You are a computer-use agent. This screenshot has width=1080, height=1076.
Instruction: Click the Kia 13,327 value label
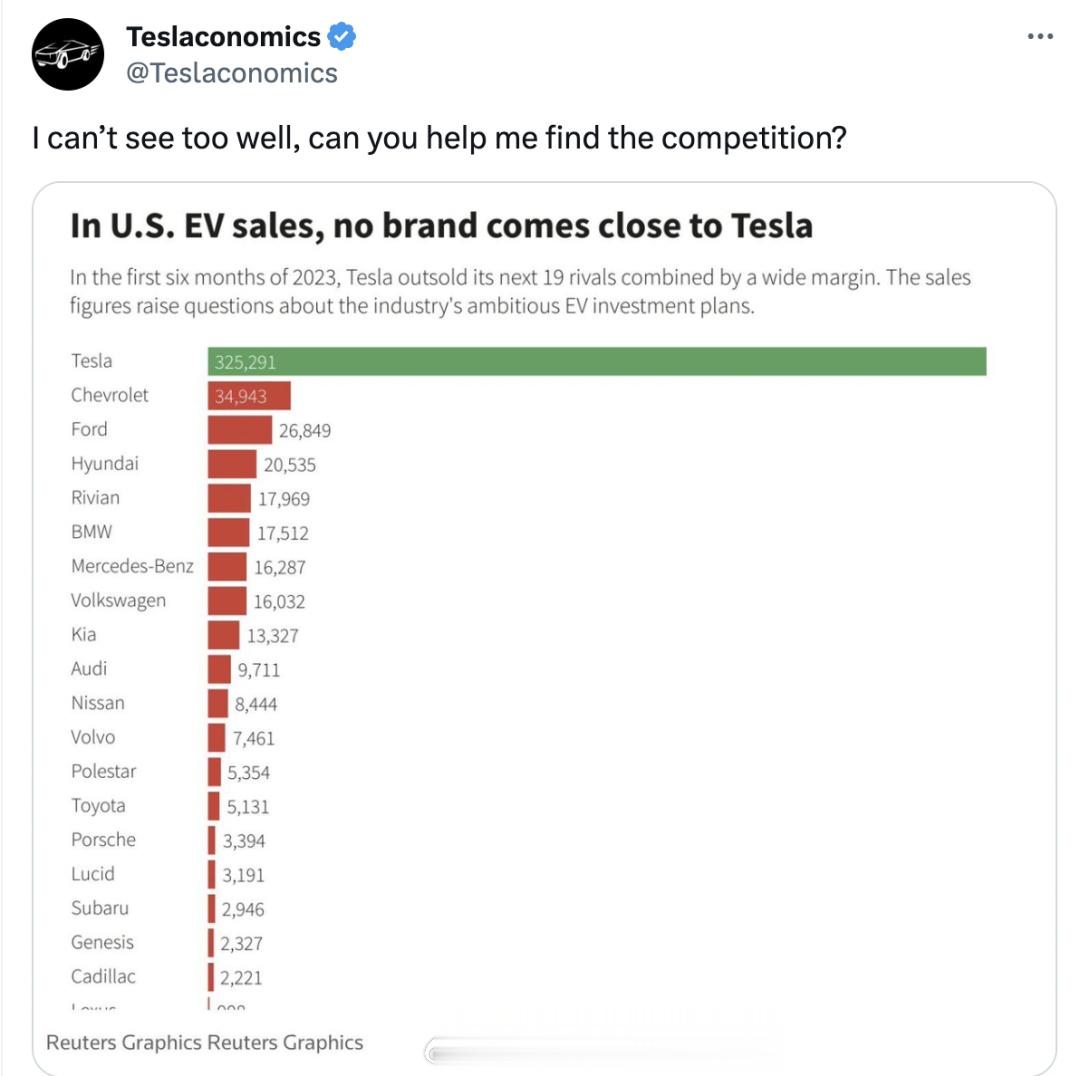click(x=273, y=635)
